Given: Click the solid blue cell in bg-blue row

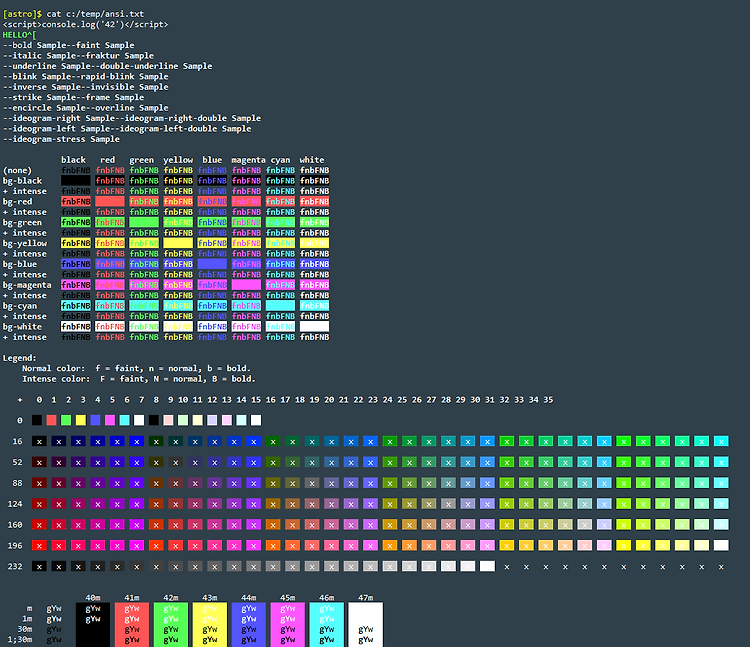Looking at the screenshot, I should point(212,264).
